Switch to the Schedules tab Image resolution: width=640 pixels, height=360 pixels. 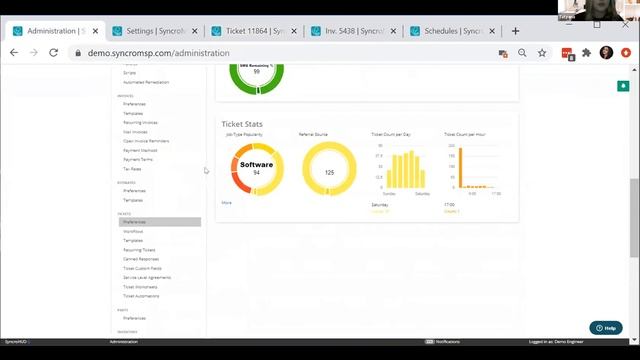pyautogui.click(x=453, y=31)
